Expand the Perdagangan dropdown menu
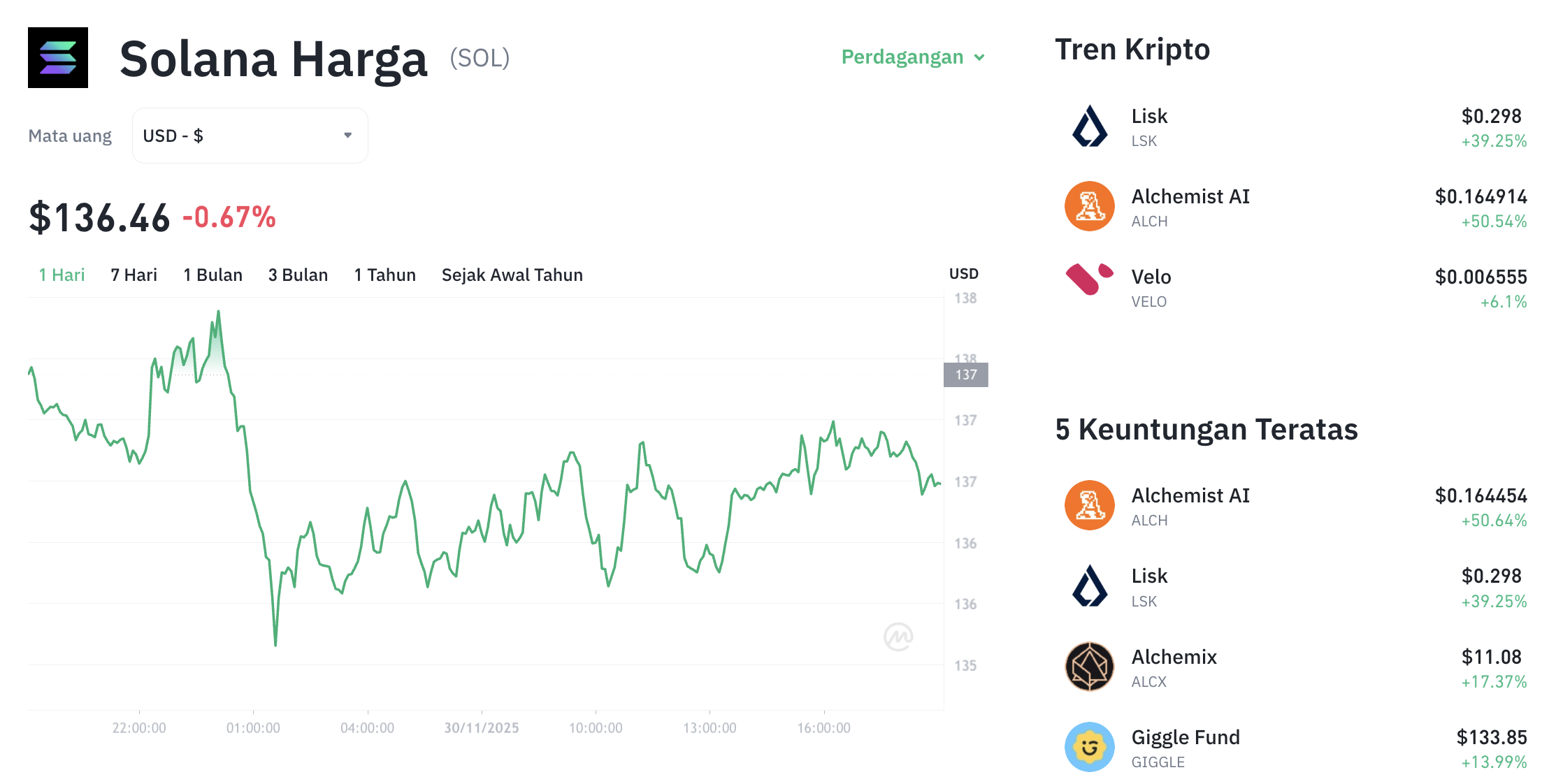Image resolution: width=1542 pixels, height=784 pixels. pyautogui.click(x=912, y=57)
